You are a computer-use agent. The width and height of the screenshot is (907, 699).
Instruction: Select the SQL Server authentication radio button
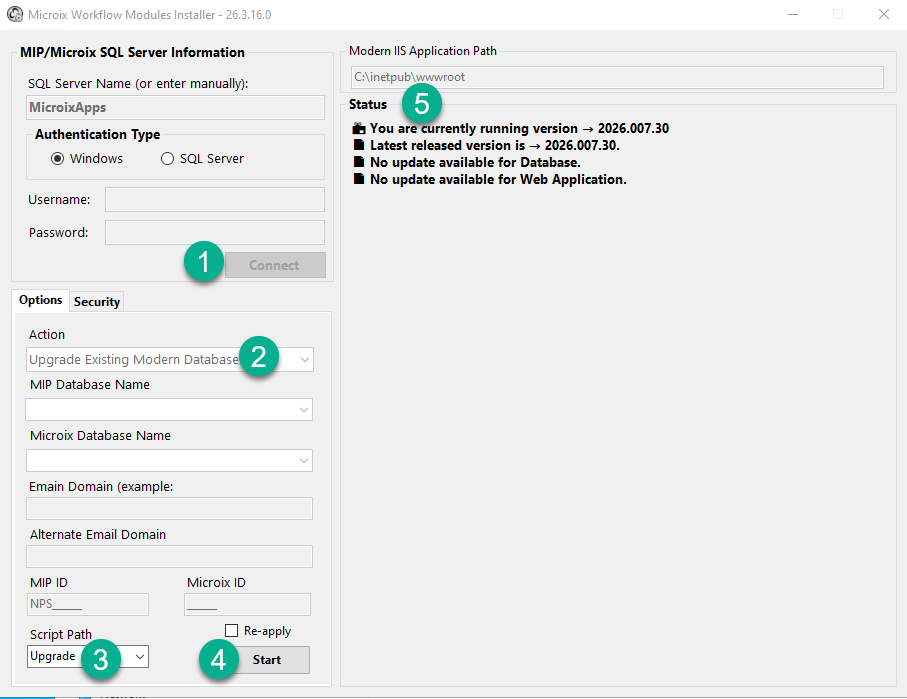point(167,159)
